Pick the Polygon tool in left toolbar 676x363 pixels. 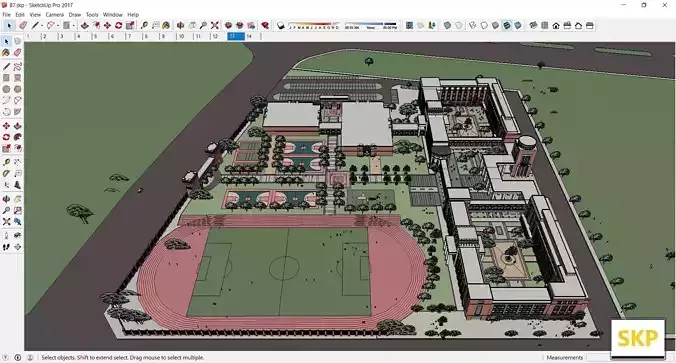(17, 89)
